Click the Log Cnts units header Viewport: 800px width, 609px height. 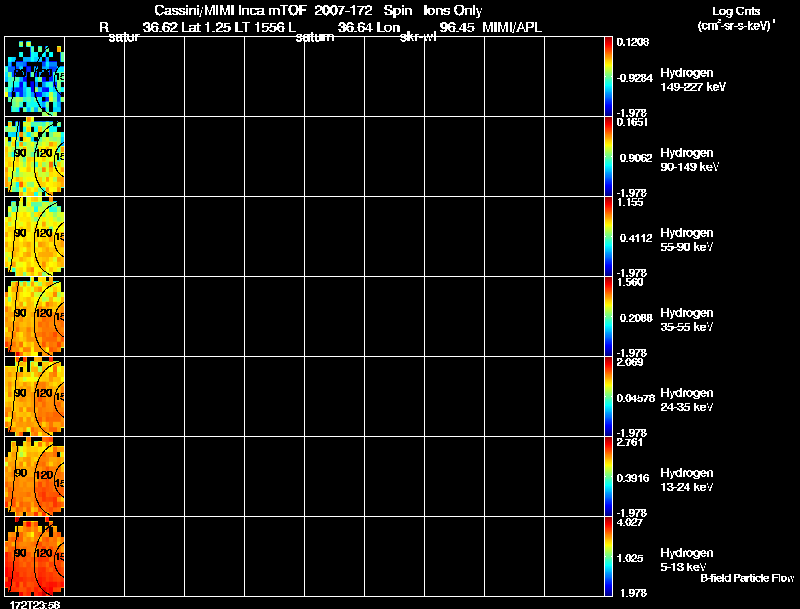pos(736,18)
